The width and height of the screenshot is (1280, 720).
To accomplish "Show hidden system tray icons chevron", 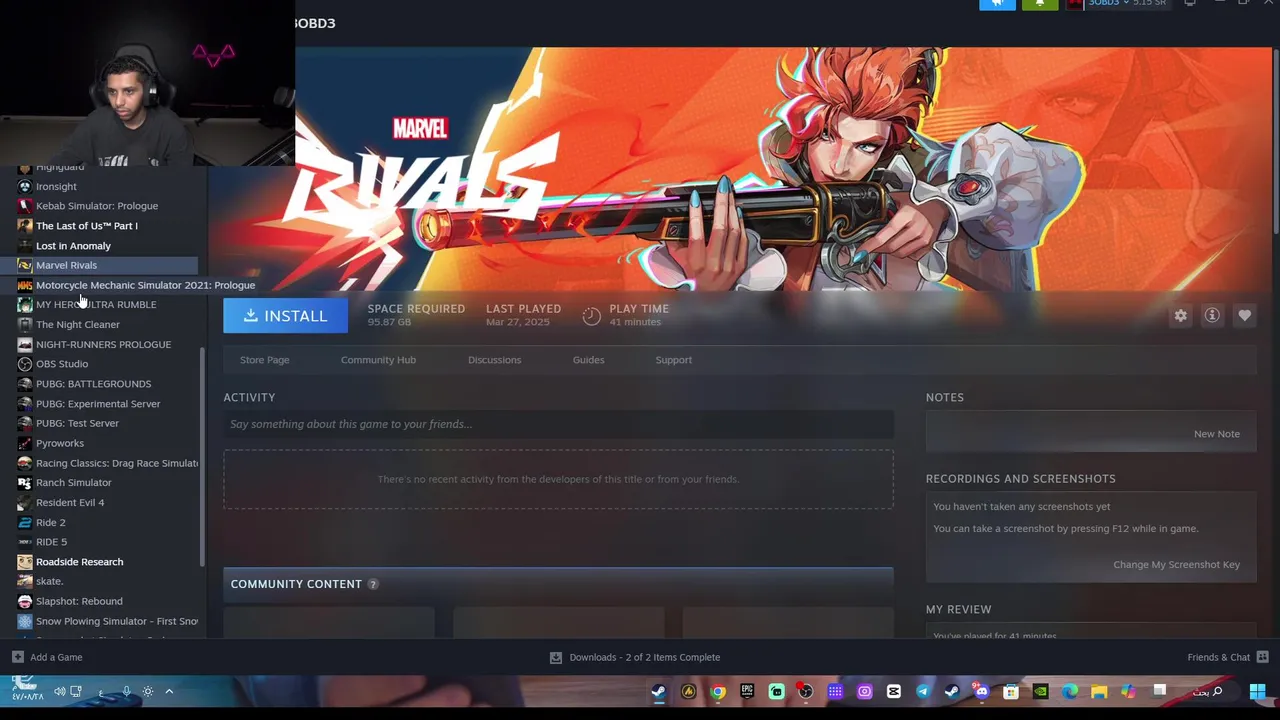I will (x=169, y=692).
